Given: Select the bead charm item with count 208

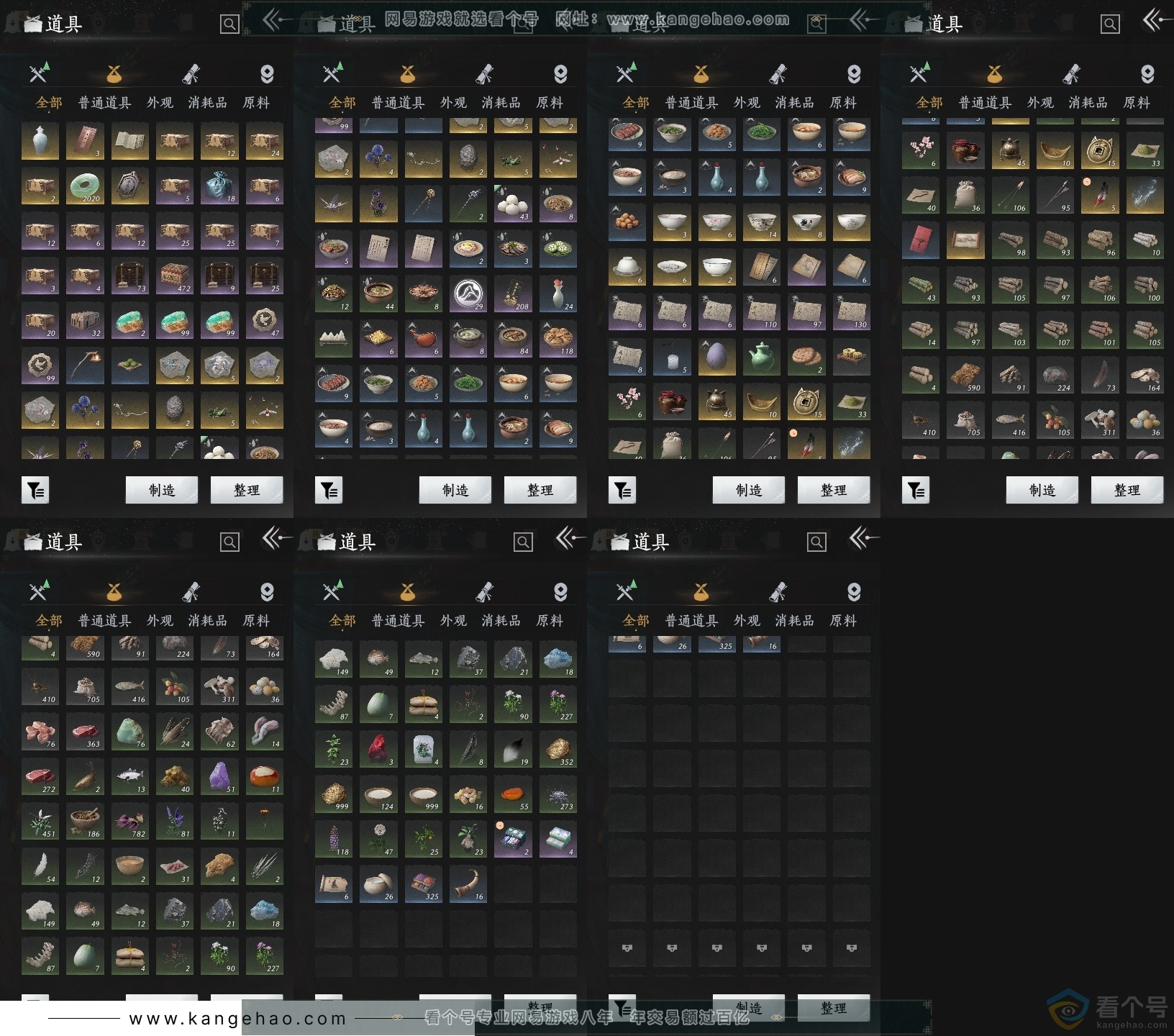Looking at the screenshot, I should tap(513, 294).
